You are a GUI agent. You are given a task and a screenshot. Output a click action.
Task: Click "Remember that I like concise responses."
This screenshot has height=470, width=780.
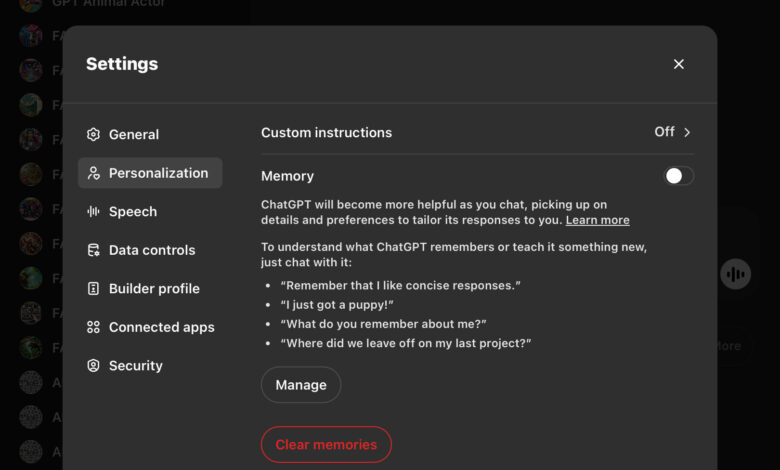click(x=400, y=285)
